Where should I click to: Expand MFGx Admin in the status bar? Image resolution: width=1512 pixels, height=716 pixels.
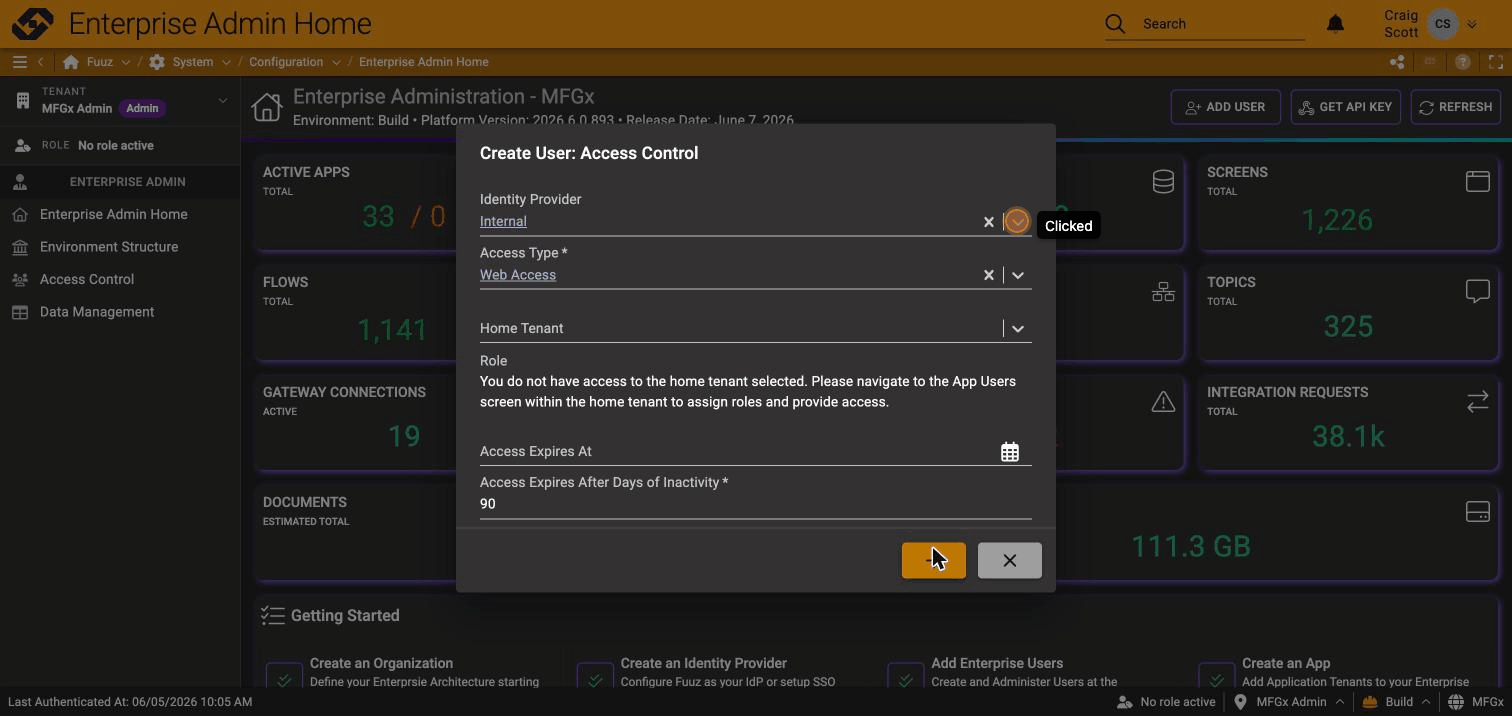1339,702
